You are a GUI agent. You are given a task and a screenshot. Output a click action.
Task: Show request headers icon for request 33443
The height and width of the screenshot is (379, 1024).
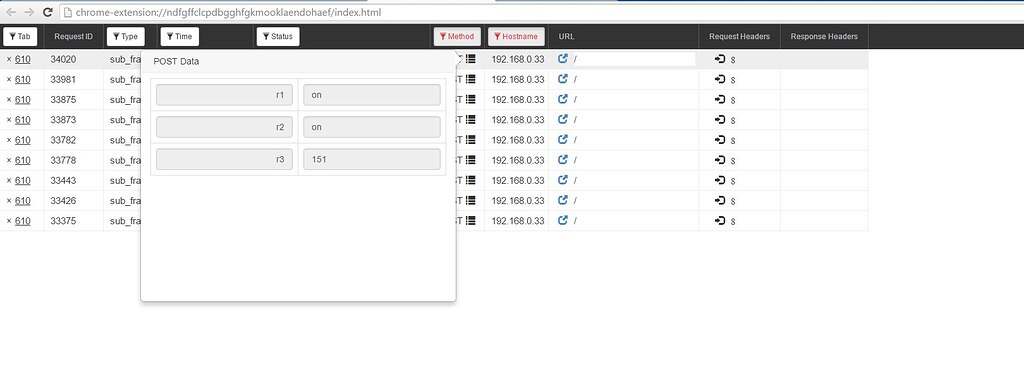(720, 180)
